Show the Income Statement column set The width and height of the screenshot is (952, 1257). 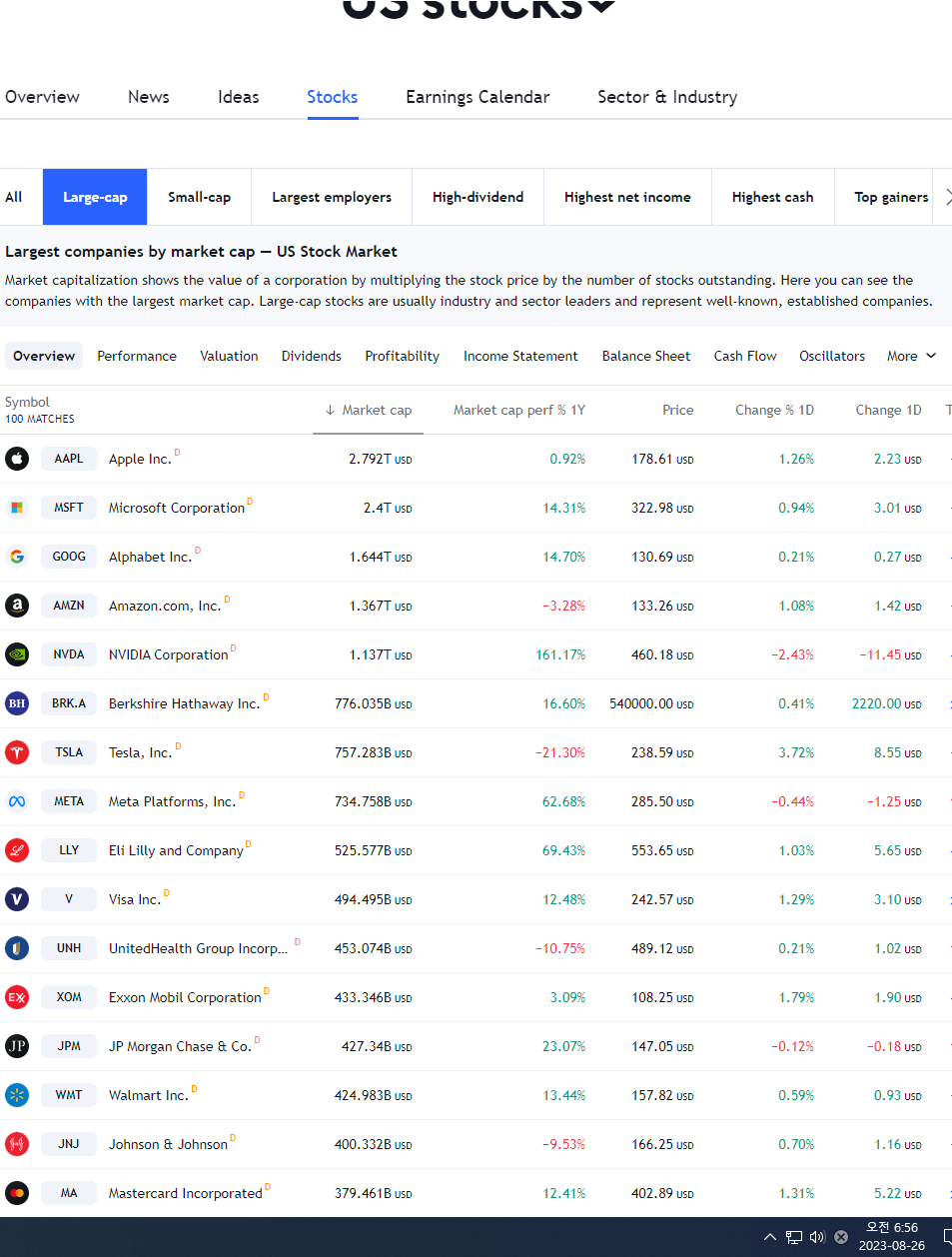pyautogui.click(x=520, y=356)
